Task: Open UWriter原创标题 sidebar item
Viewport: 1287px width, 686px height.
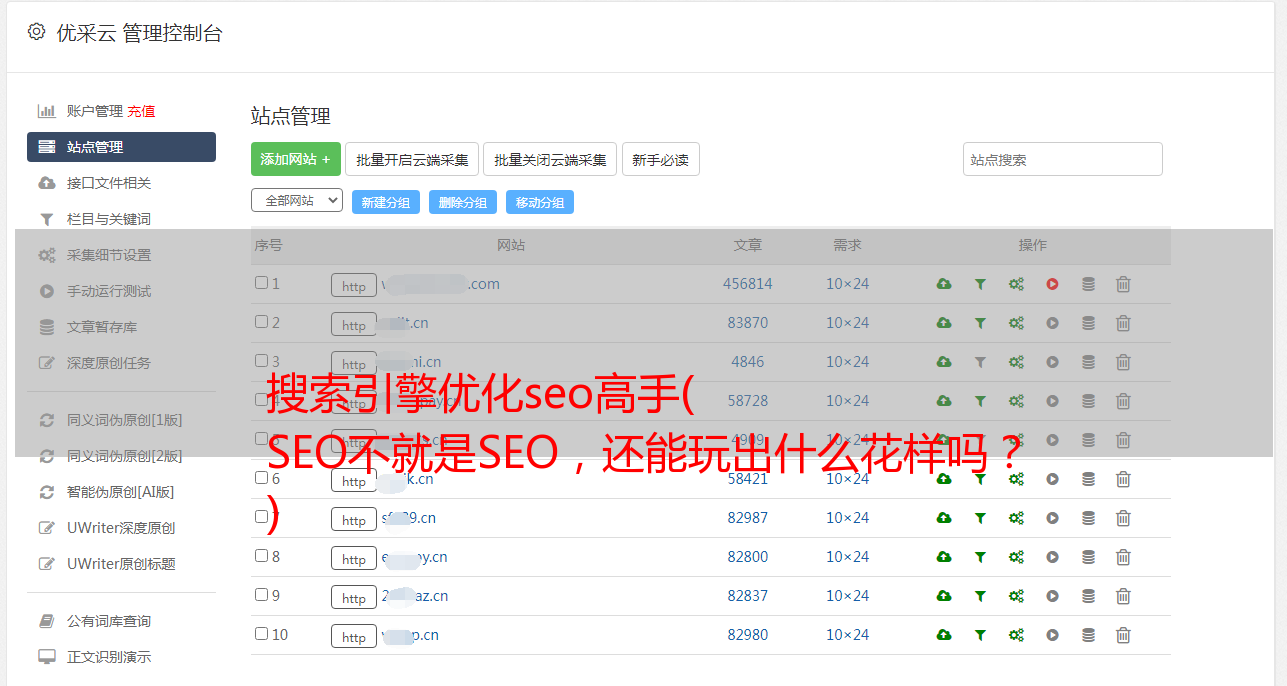Action: [121, 564]
